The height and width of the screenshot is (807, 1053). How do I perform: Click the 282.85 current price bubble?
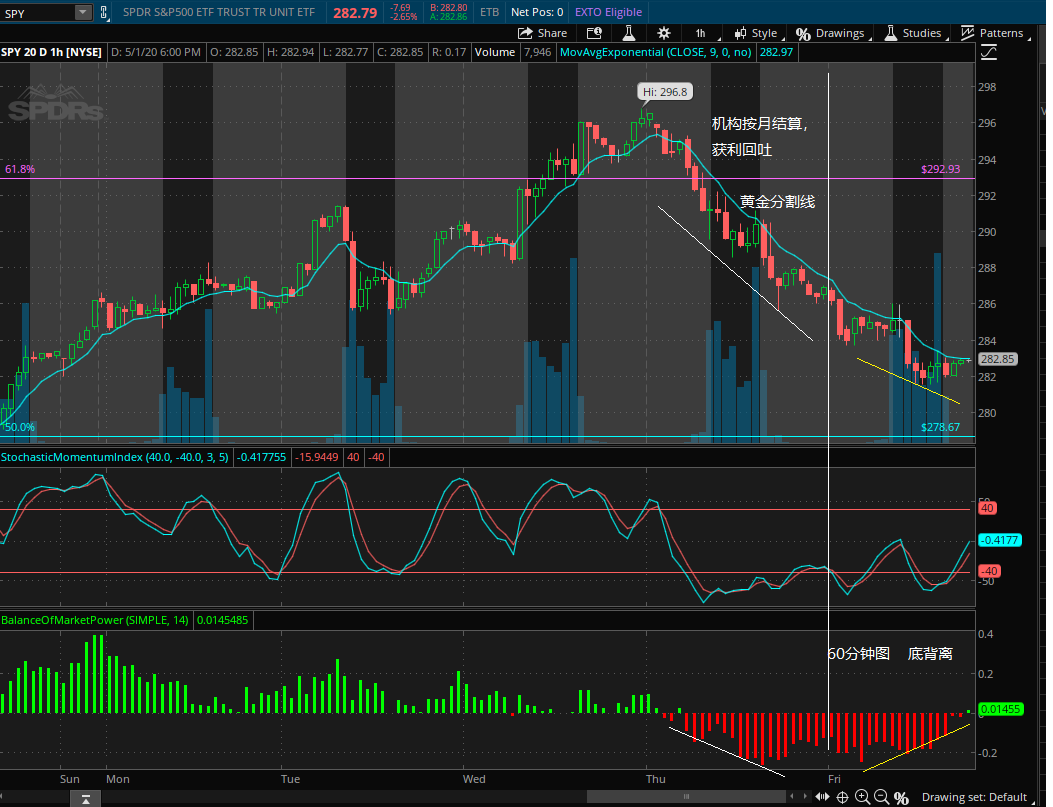coord(997,359)
